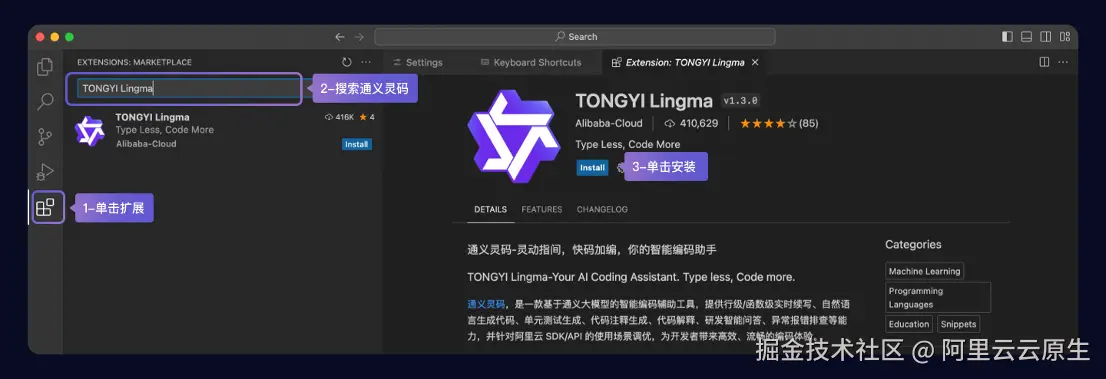1106x379 pixels.
Task: Click the split editor right icon
Action: click(x=1045, y=62)
